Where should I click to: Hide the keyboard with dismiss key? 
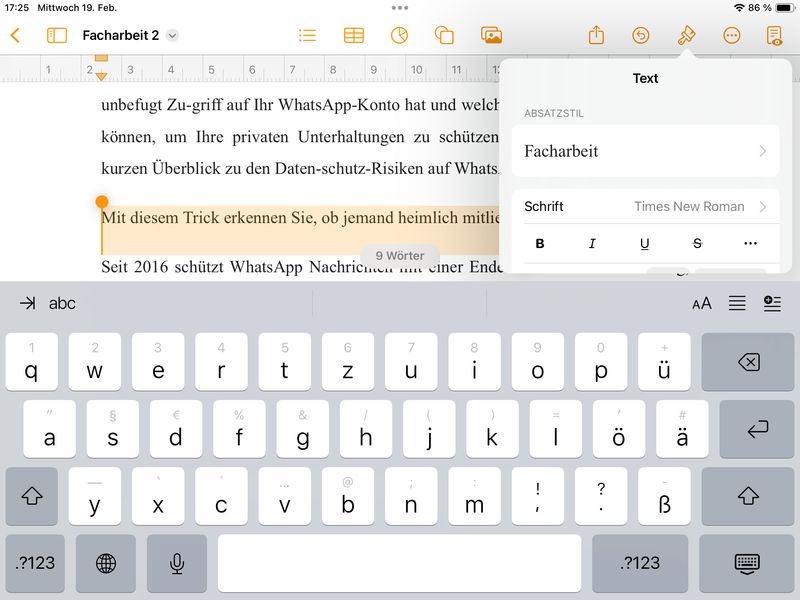747,563
